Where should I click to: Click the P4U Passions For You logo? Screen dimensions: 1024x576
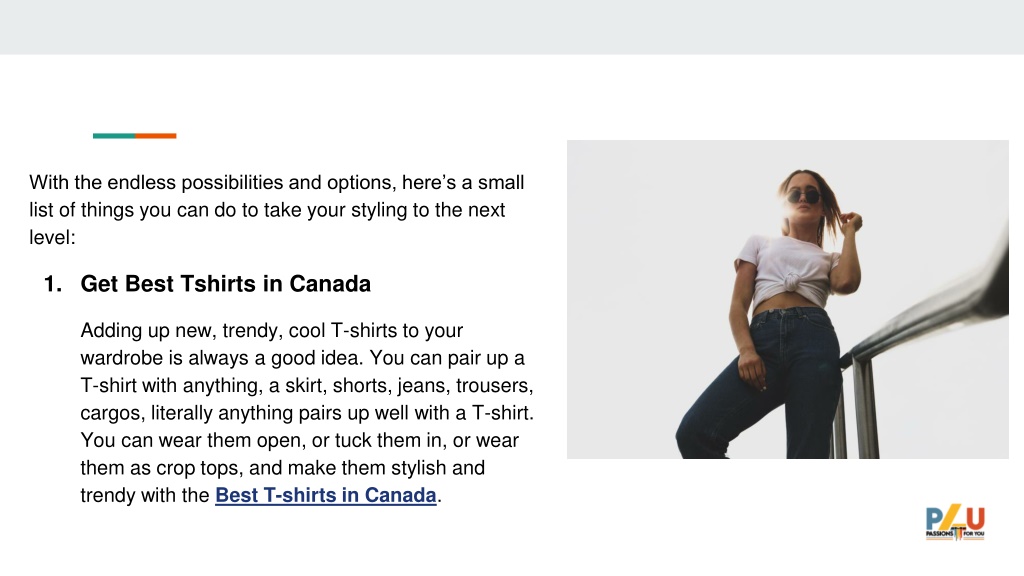click(x=955, y=522)
